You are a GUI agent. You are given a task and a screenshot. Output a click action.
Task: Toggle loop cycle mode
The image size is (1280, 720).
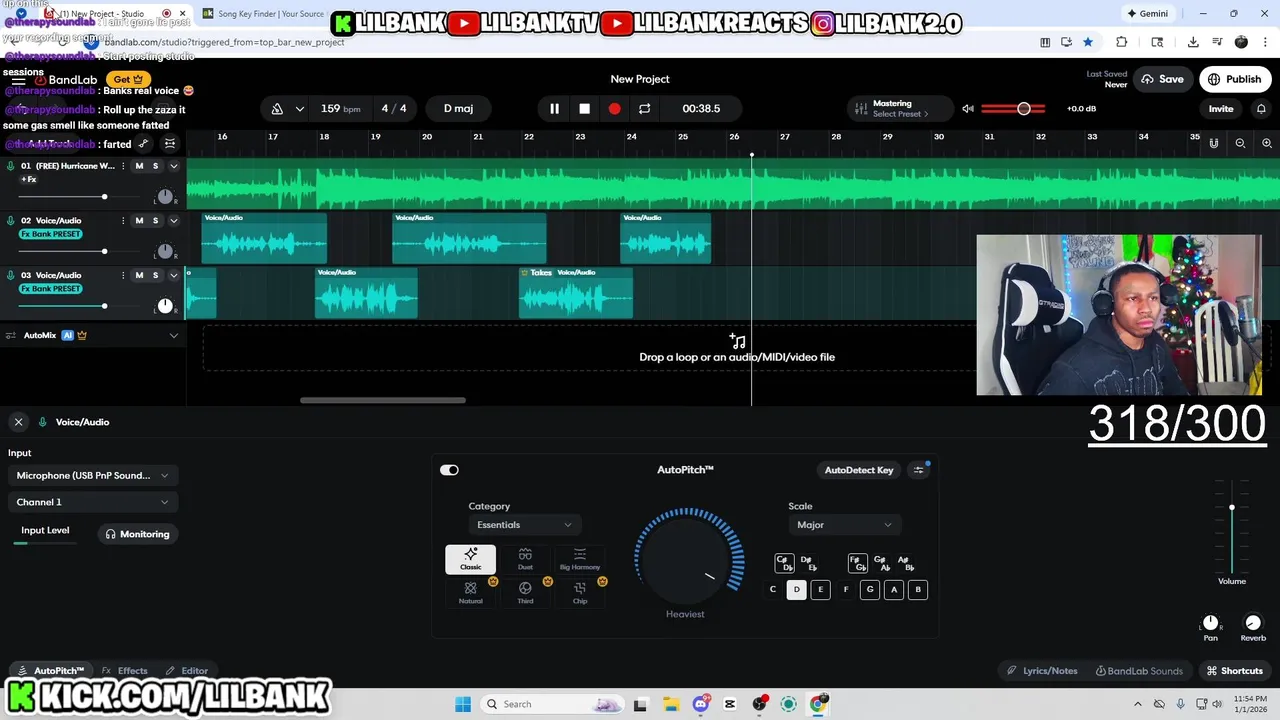coord(644,109)
